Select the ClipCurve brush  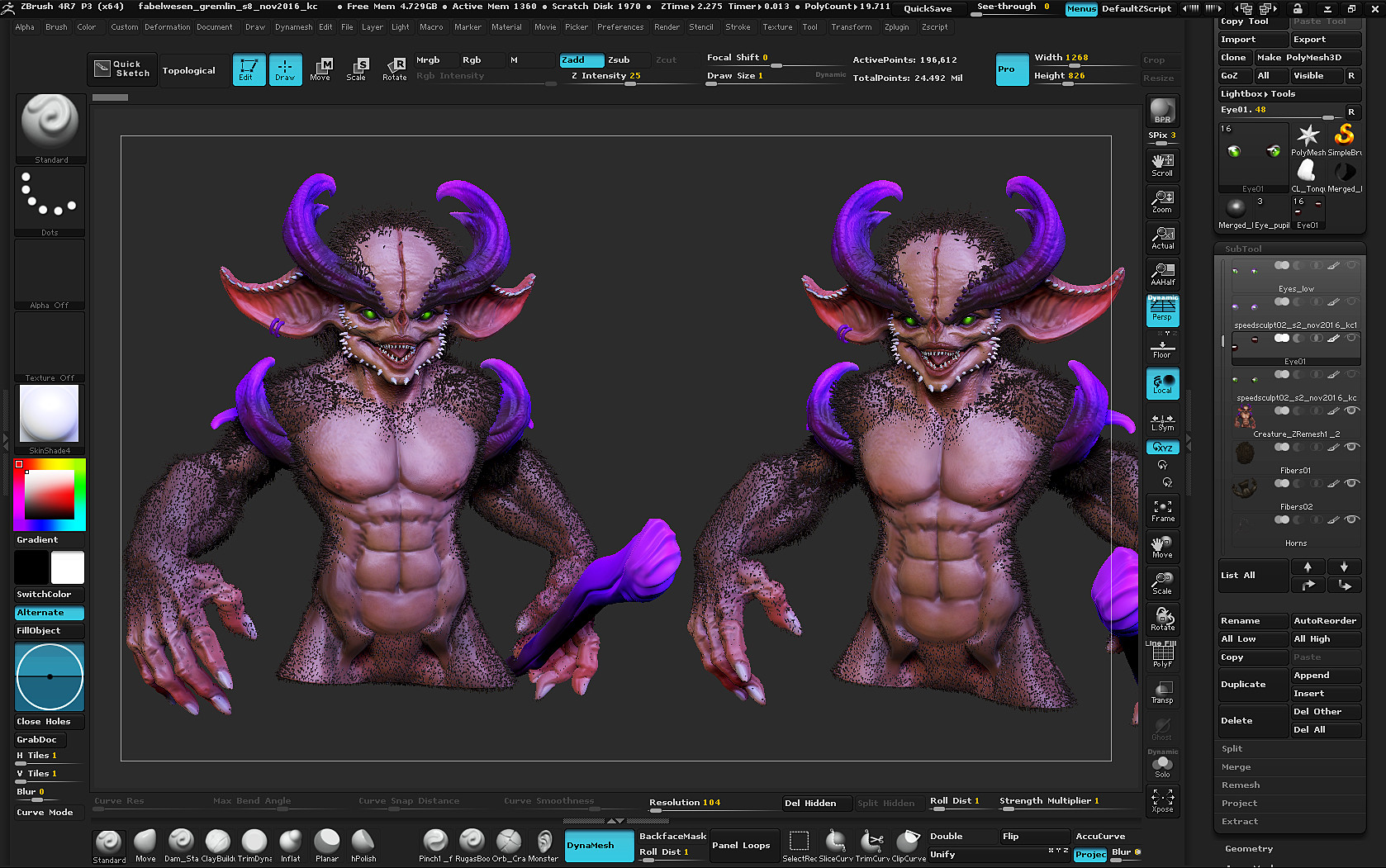(x=908, y=847)
